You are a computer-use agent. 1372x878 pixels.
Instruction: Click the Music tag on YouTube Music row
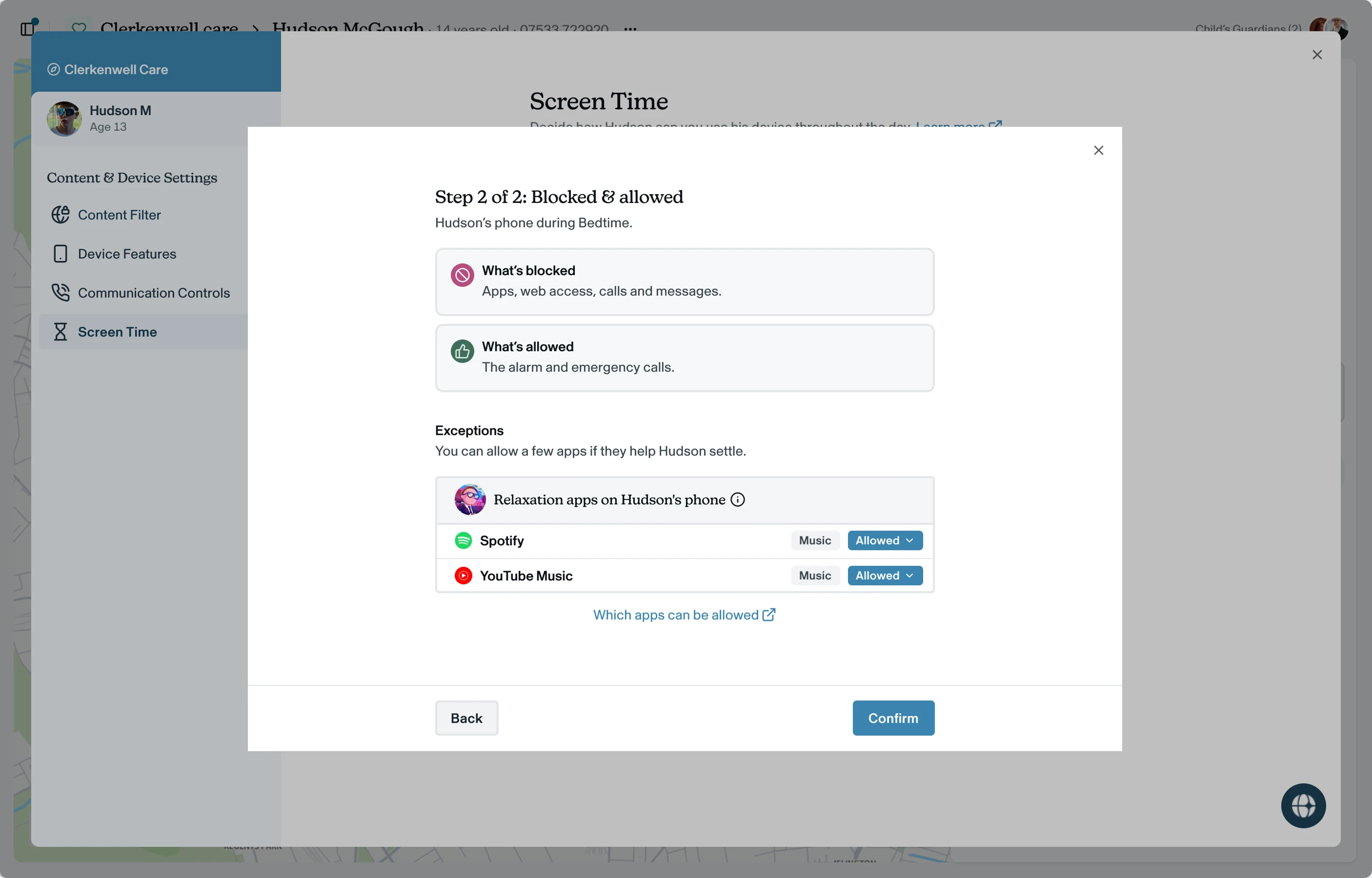click(x=815, y=576)
